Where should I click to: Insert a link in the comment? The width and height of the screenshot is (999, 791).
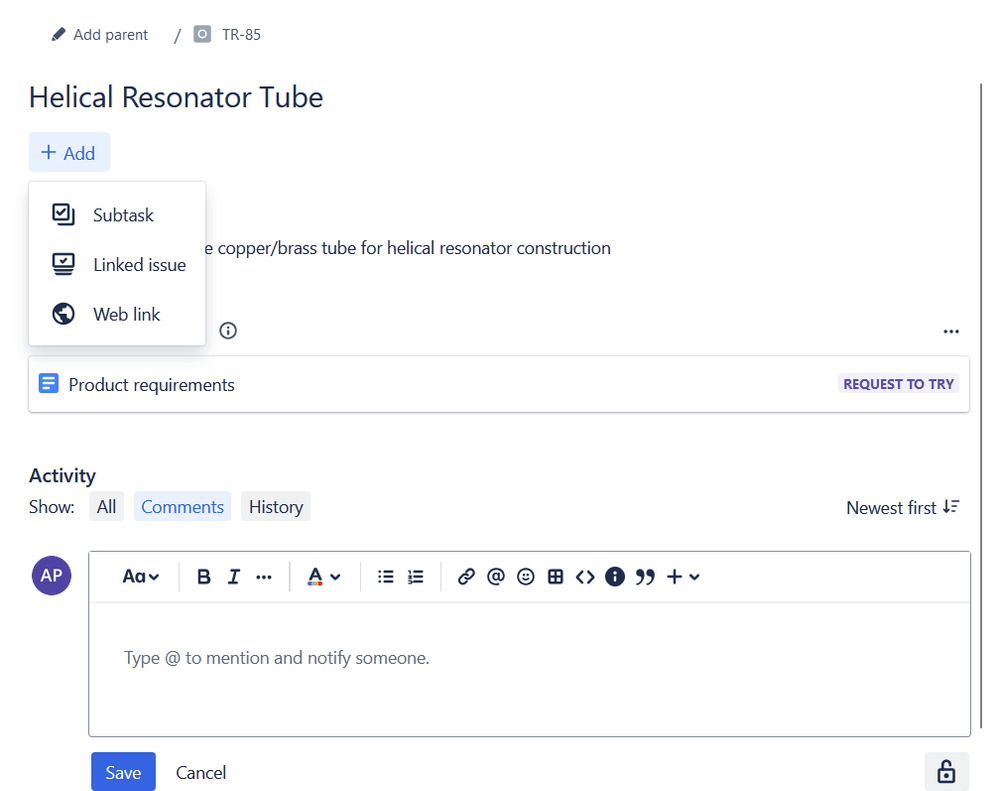466,576
